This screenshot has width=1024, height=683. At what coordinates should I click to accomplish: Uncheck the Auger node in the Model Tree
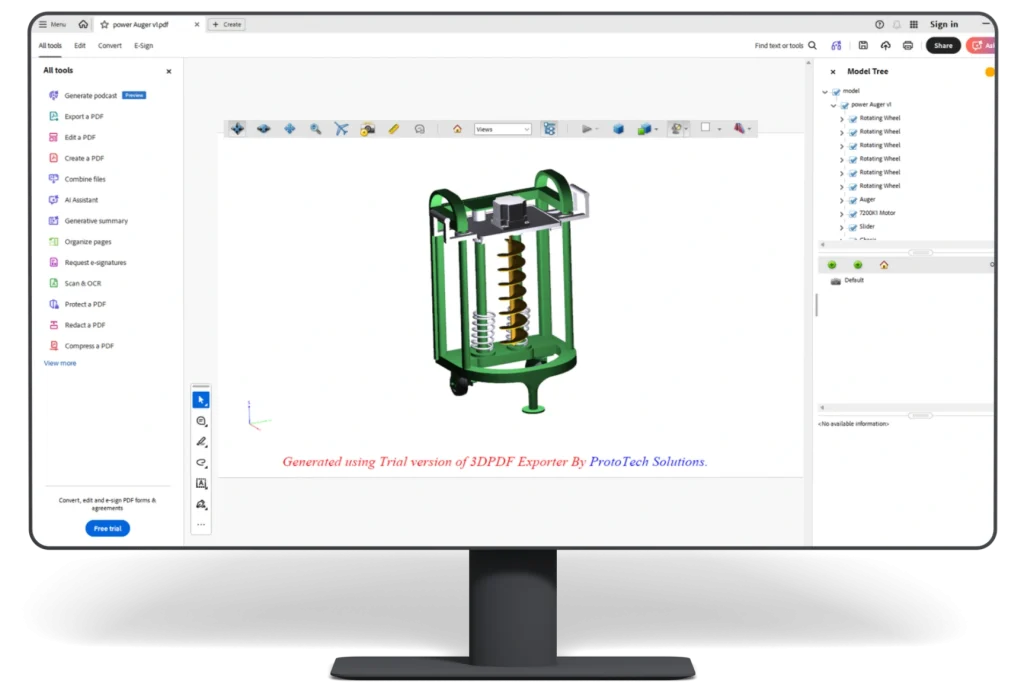pos(853,200)
